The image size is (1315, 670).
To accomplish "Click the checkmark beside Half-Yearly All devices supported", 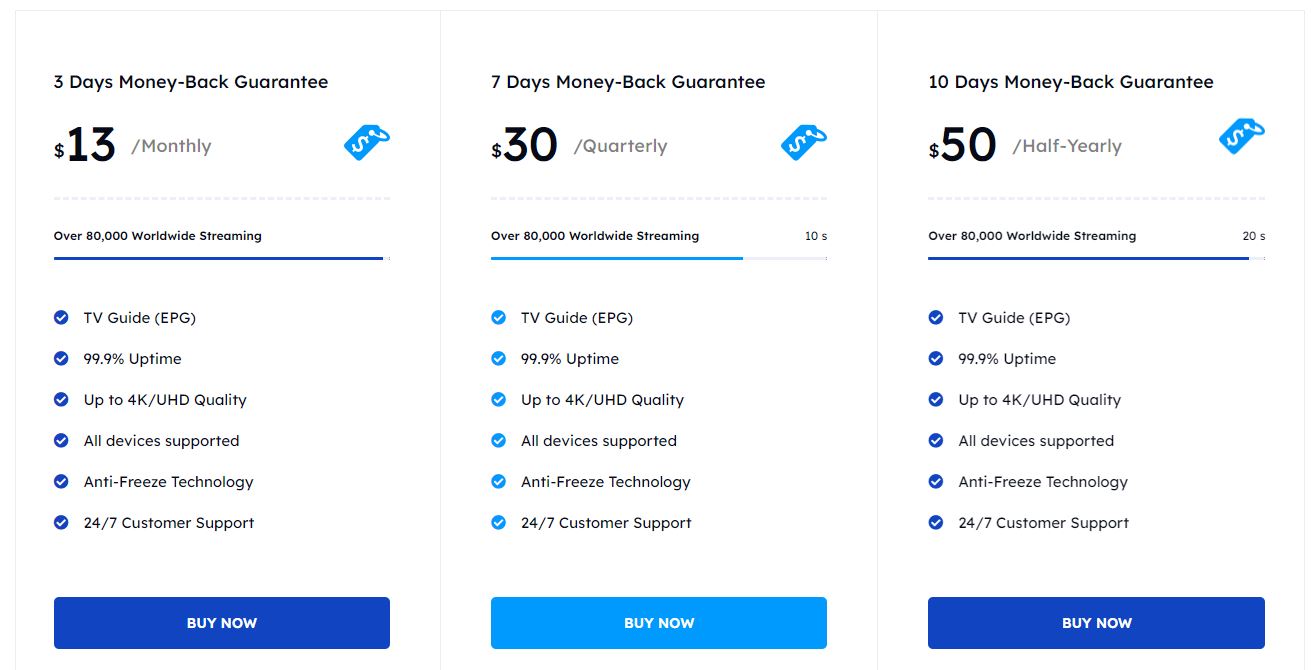I will click(x=936, y=440).
